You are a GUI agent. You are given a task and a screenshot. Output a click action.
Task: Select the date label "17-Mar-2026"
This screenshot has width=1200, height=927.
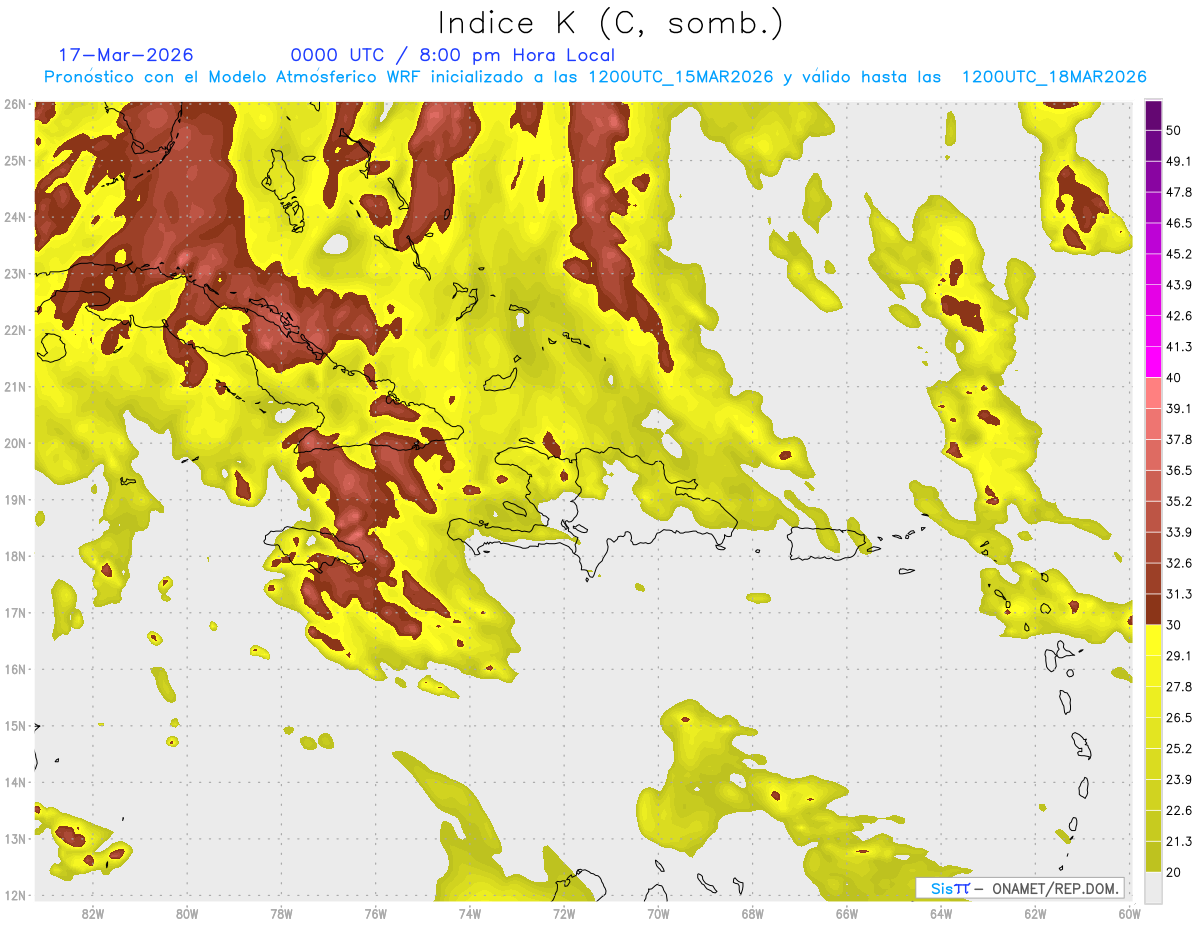[126, 55]
